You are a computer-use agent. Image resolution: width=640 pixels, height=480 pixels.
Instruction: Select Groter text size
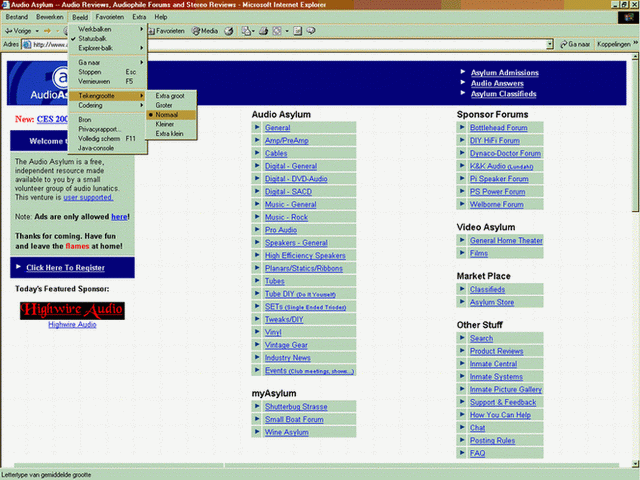[x=171, y=105]
